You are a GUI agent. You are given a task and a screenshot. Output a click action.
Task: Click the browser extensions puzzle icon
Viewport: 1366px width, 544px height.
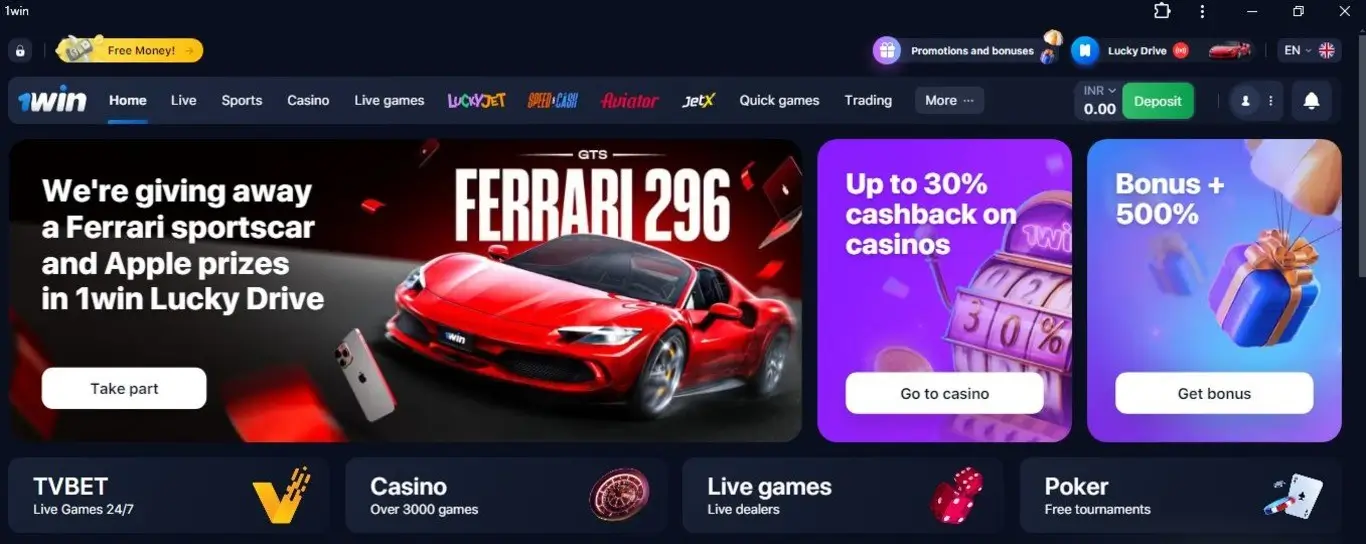(x=1162, y=11)
